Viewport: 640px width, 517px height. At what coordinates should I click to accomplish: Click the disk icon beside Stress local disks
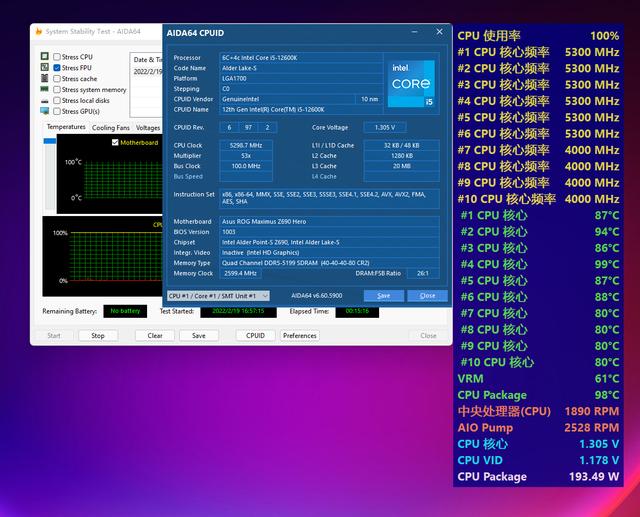(x=45, y=101)
